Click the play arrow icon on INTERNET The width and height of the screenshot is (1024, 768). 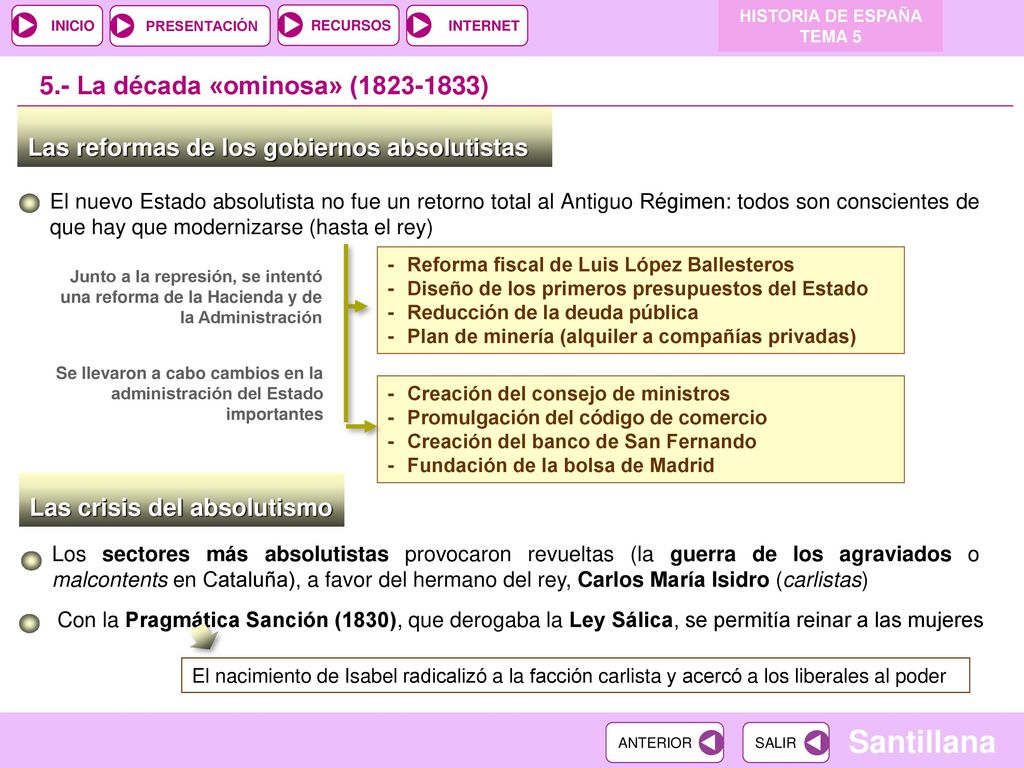coord(419,25)
